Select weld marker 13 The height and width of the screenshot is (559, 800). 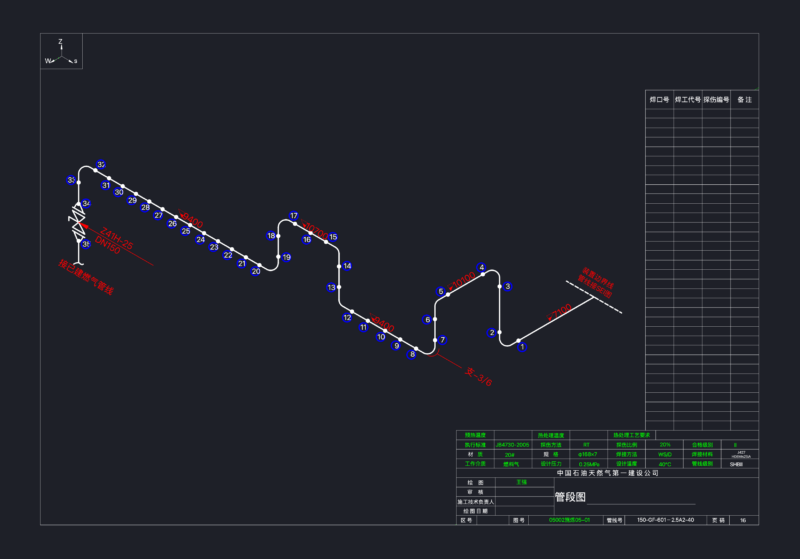[x=331, y=288]
